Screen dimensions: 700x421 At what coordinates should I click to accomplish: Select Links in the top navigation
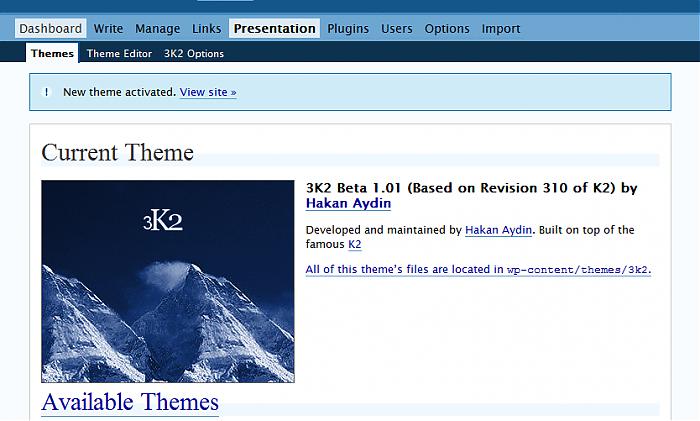[206, 29]
